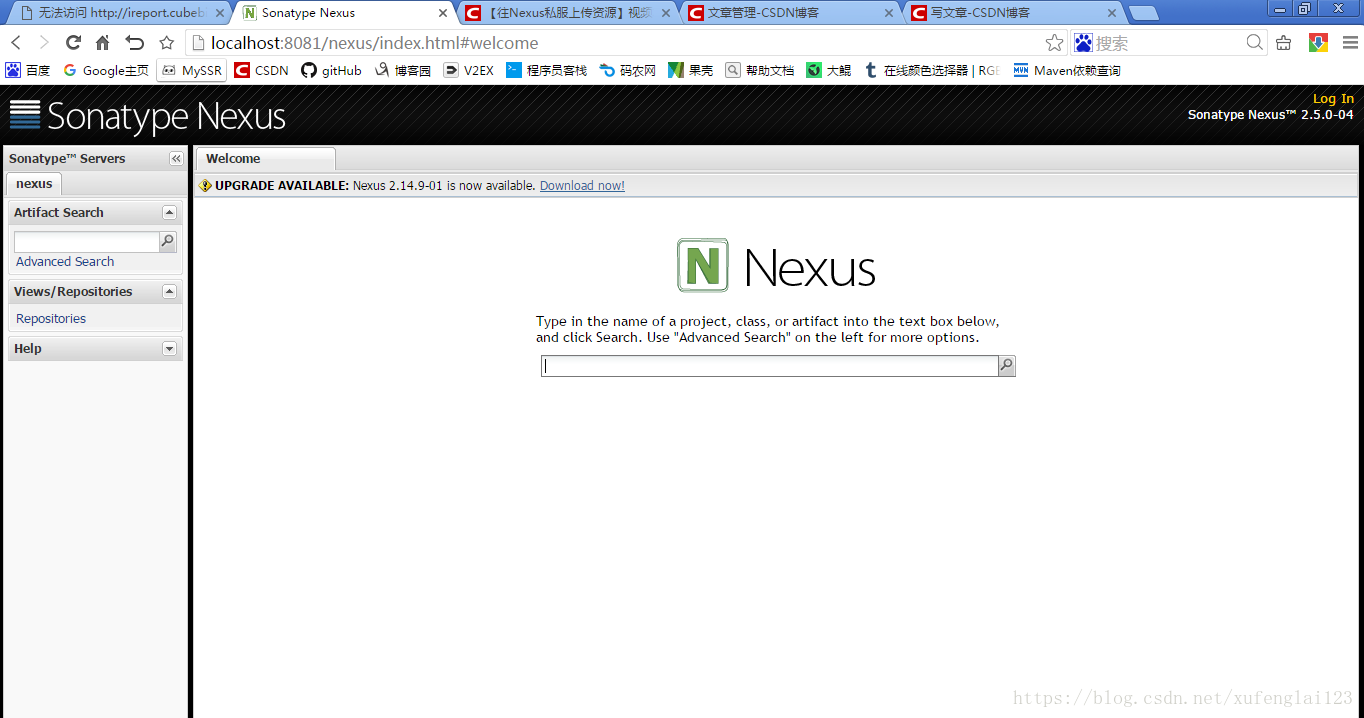Image resolution: width=1364 pixels, height=718 pixels.
Task: Click the browser forward arrow
Action: point(44,43)
